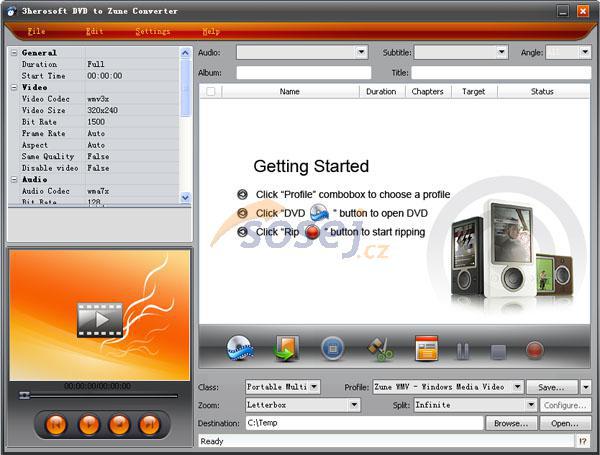Screen dimensions: 600x455
Task: Click the Title input field
Action: click(501, 73)
